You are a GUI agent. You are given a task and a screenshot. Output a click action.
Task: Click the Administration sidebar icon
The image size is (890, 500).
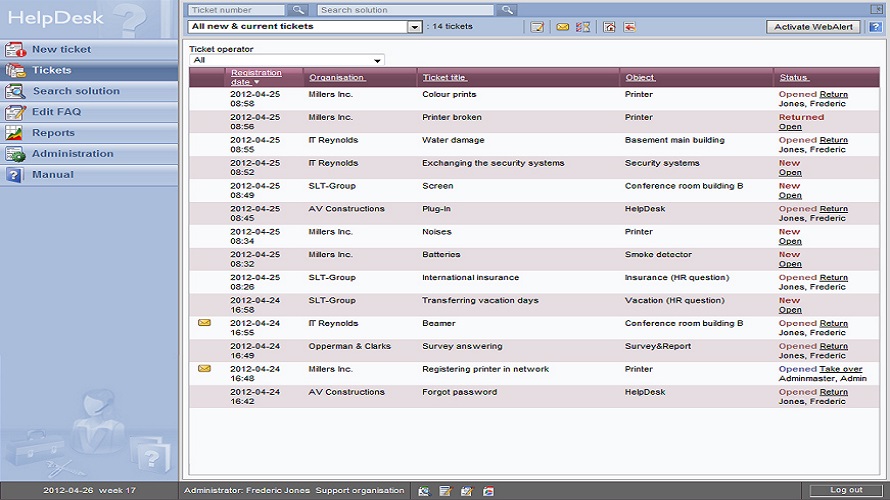tap(15, 154)
